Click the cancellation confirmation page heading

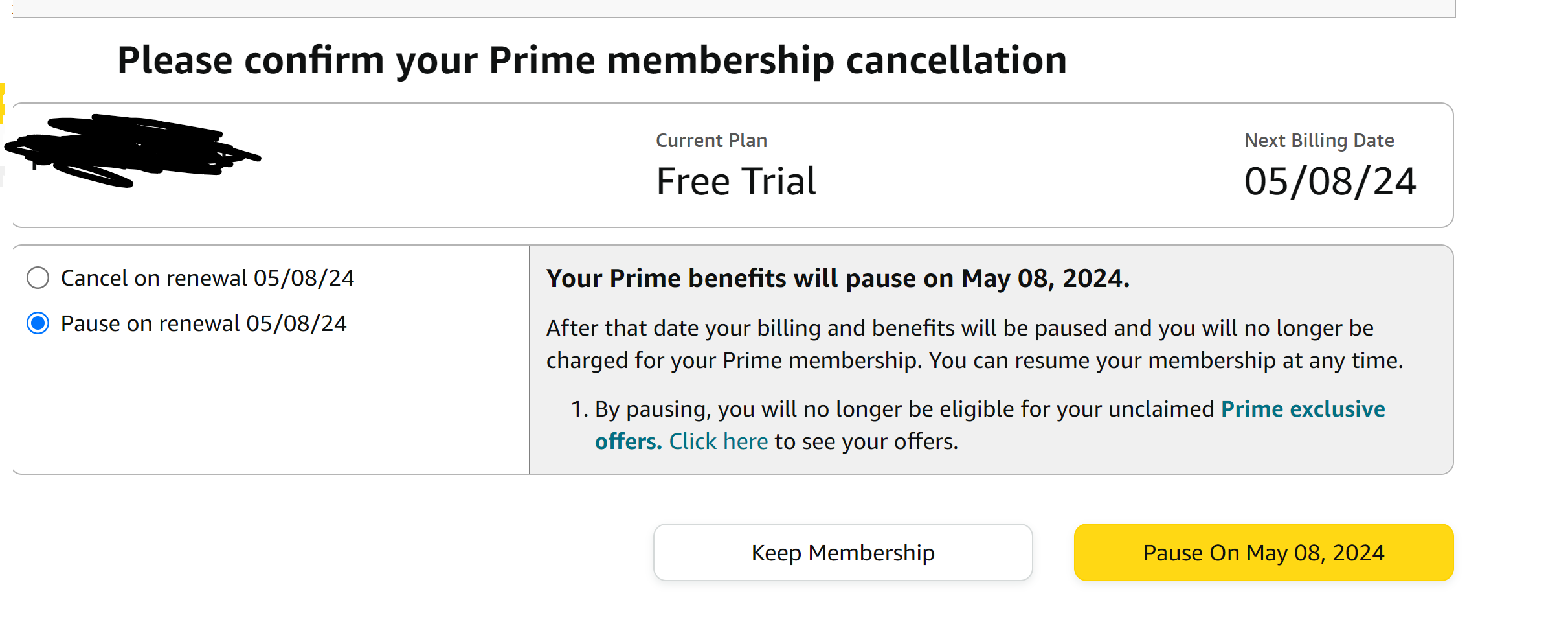(x=592, y=61)
